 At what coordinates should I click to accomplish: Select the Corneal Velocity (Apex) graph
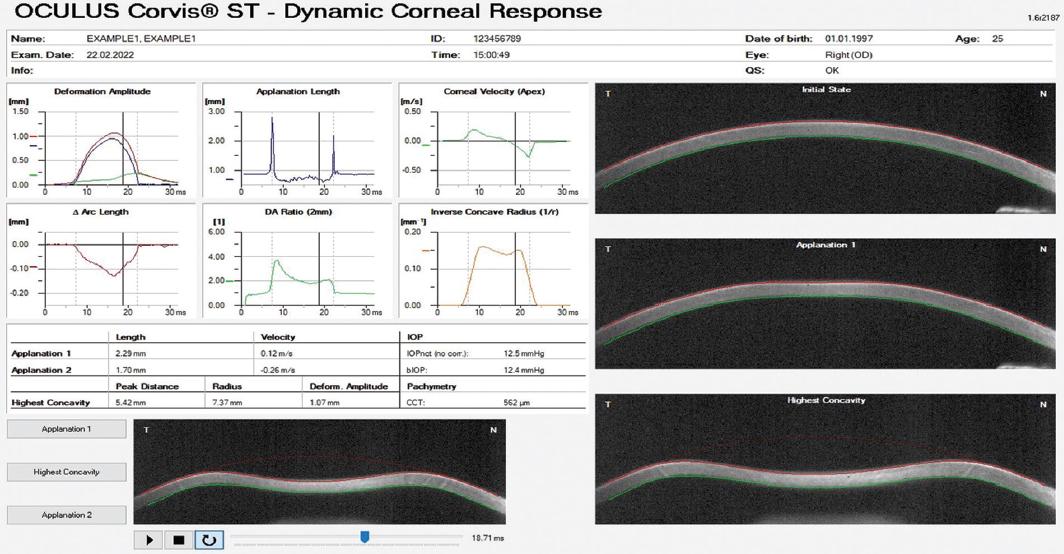click(494, 143)
